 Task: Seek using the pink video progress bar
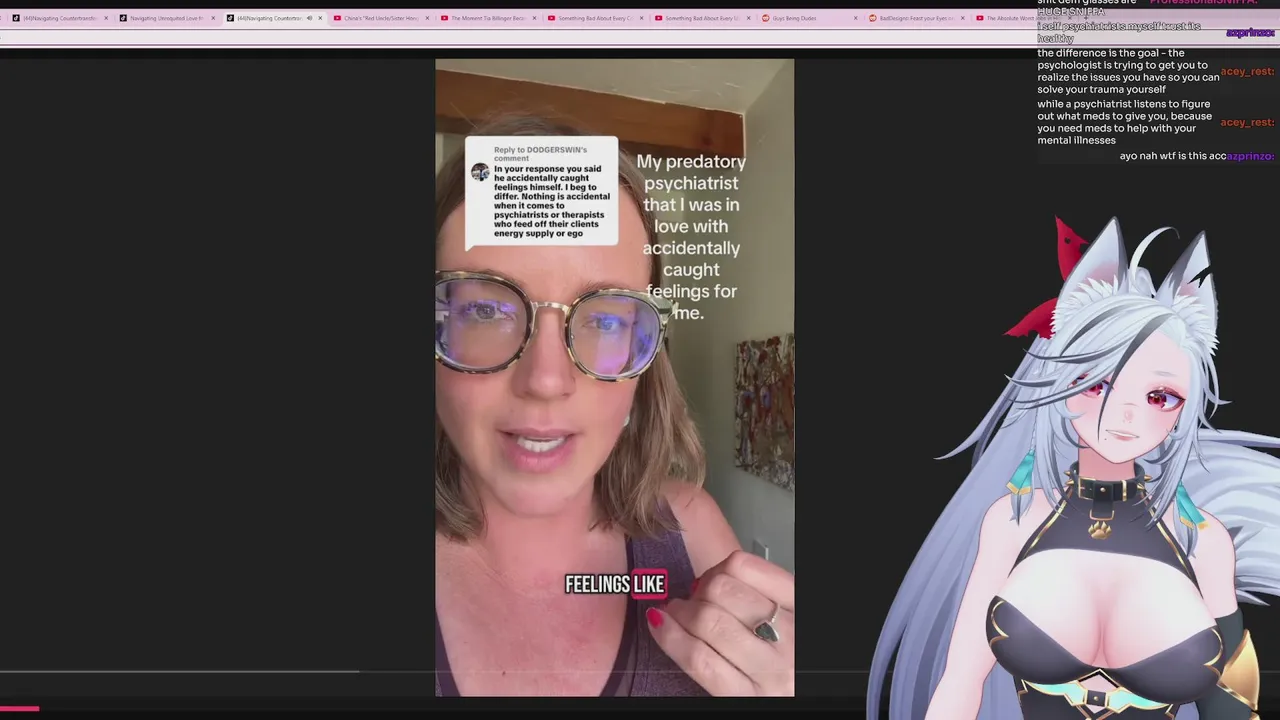coord(20,708)
